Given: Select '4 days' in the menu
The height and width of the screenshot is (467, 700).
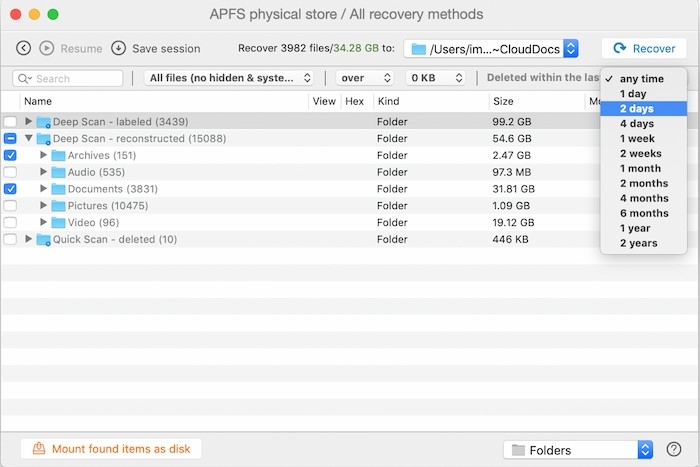Looking at the screenshot, I should (x=643, y=124).
